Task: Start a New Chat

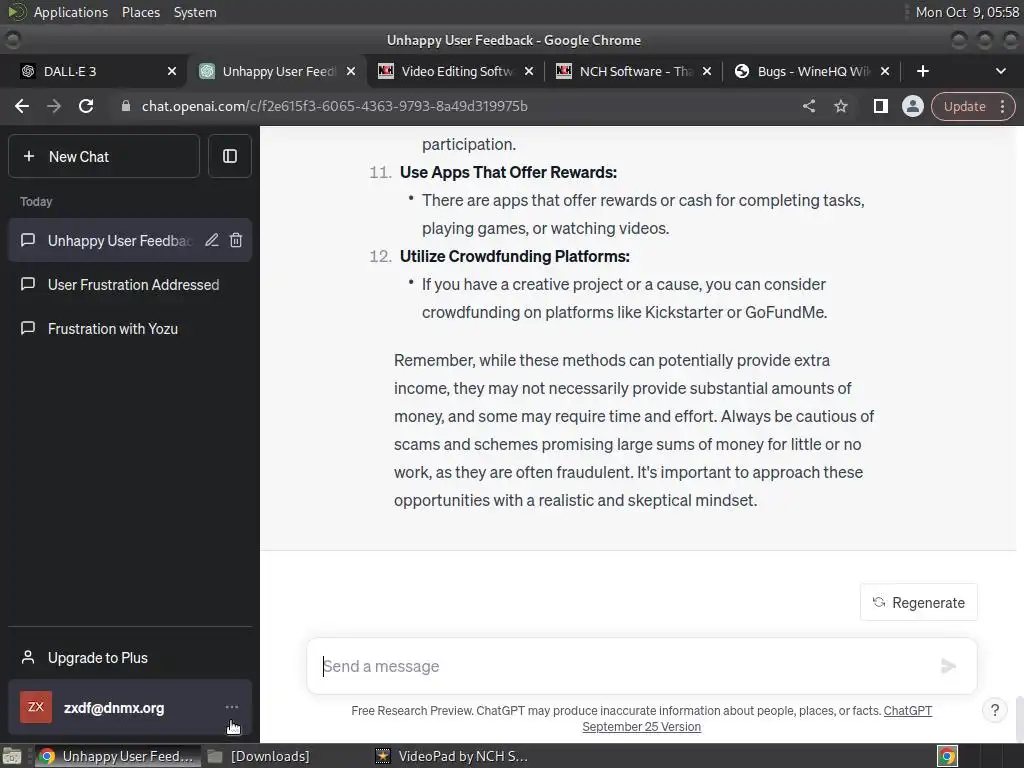Action: click(x=104, y=156)
